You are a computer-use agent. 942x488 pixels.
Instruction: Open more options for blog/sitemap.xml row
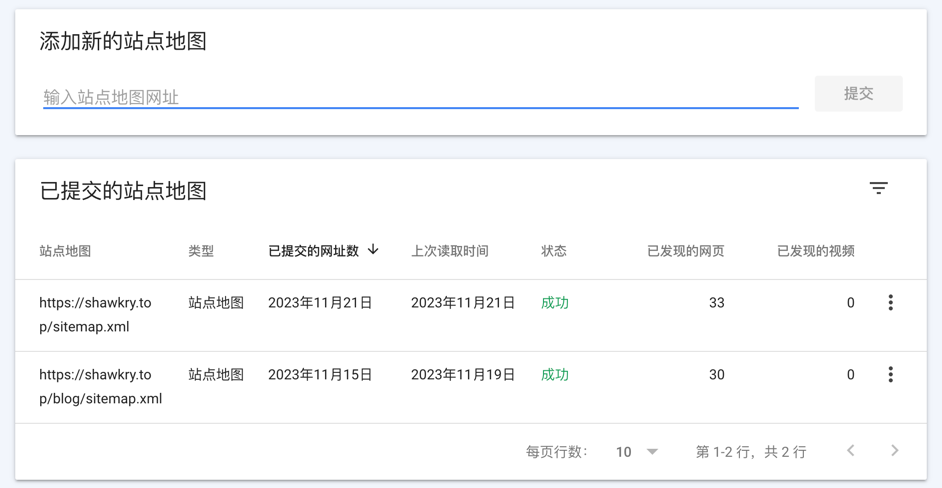coord(890,375)
